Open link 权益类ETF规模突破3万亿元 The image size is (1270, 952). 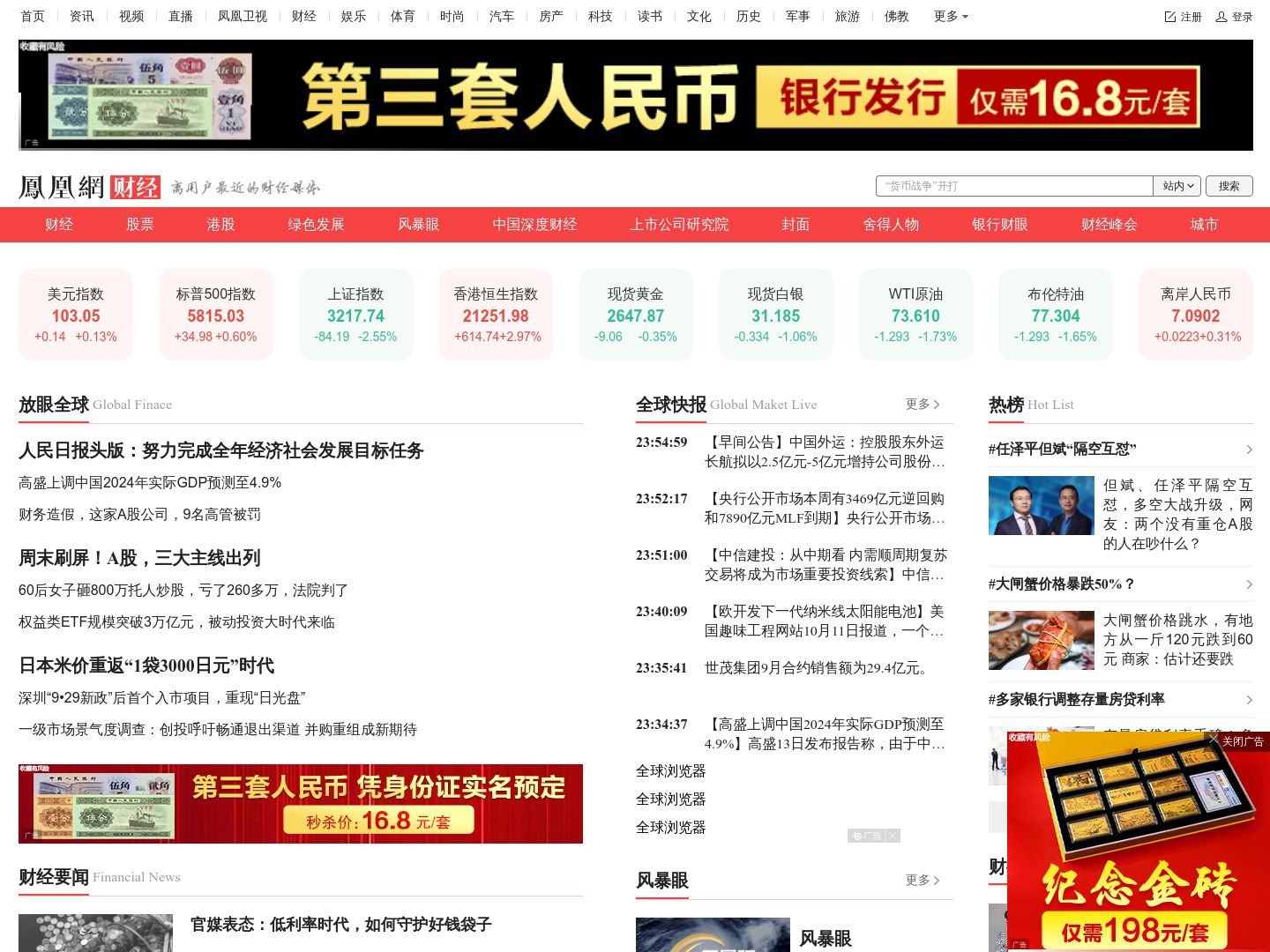click(176, 622)
